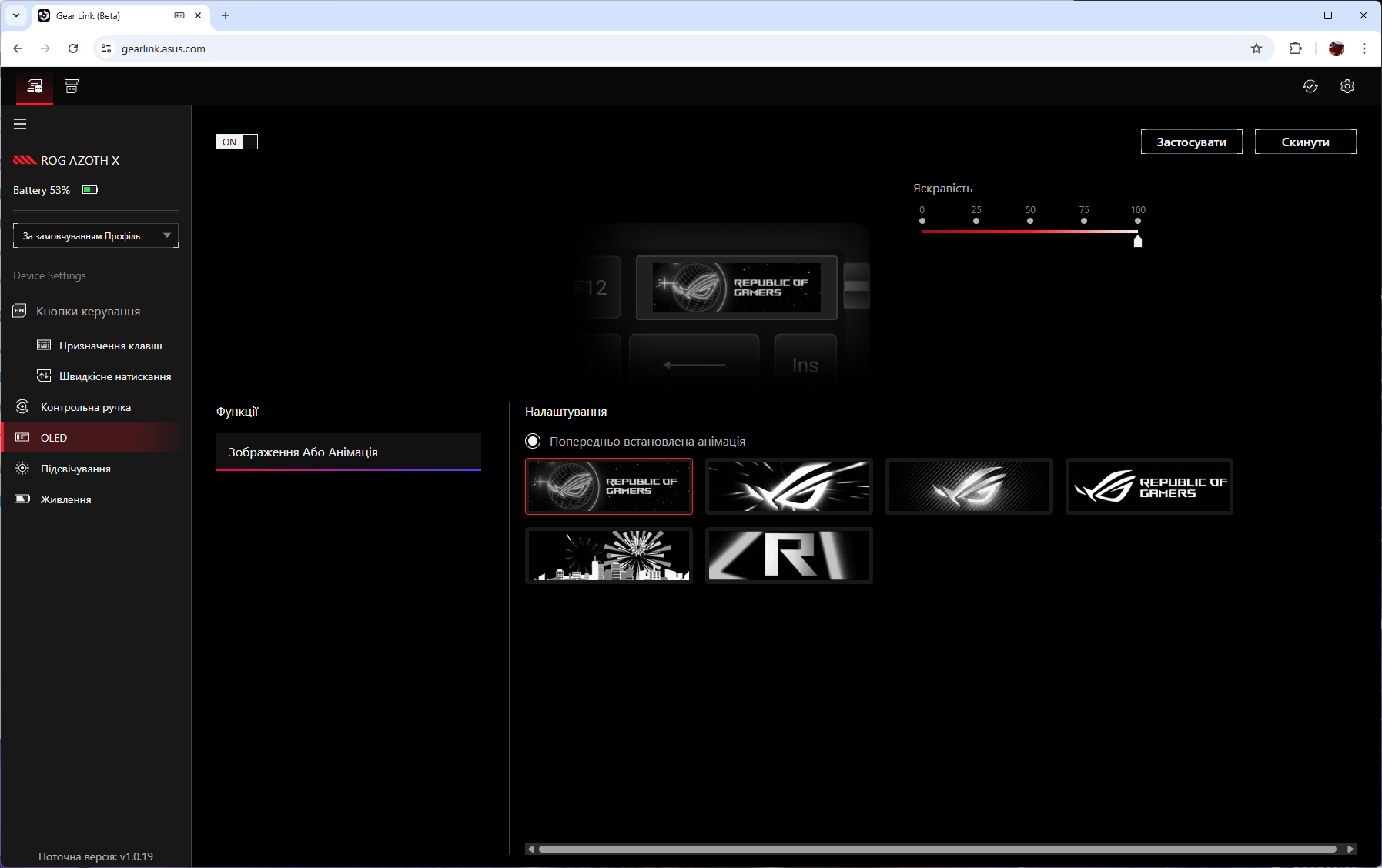Collapse the sidebar hamburger menu
This screenshot has height=868, width=1382.
[x=20, y=124]
